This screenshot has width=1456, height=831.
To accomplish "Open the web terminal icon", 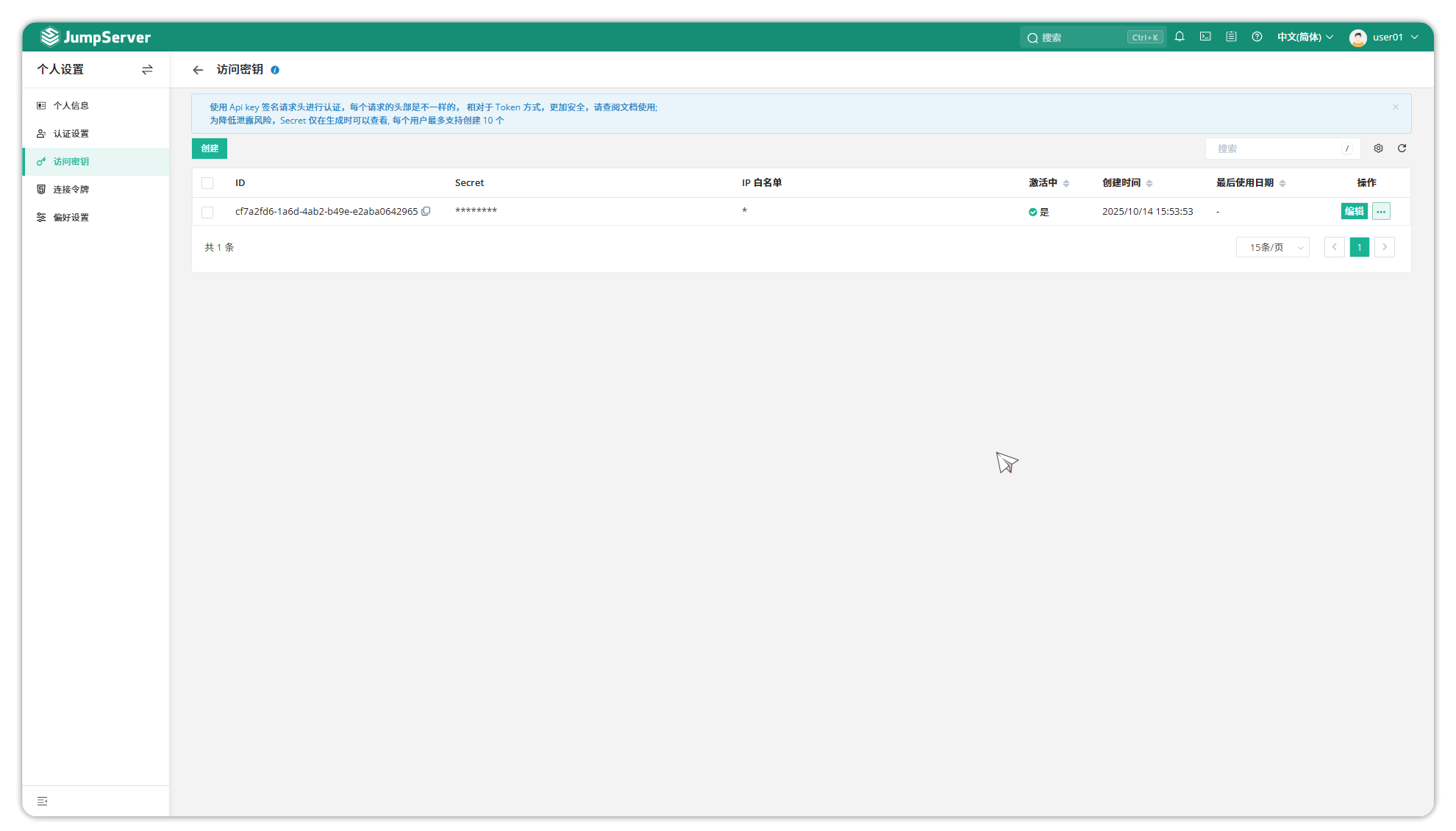I will pos(1205,37).
